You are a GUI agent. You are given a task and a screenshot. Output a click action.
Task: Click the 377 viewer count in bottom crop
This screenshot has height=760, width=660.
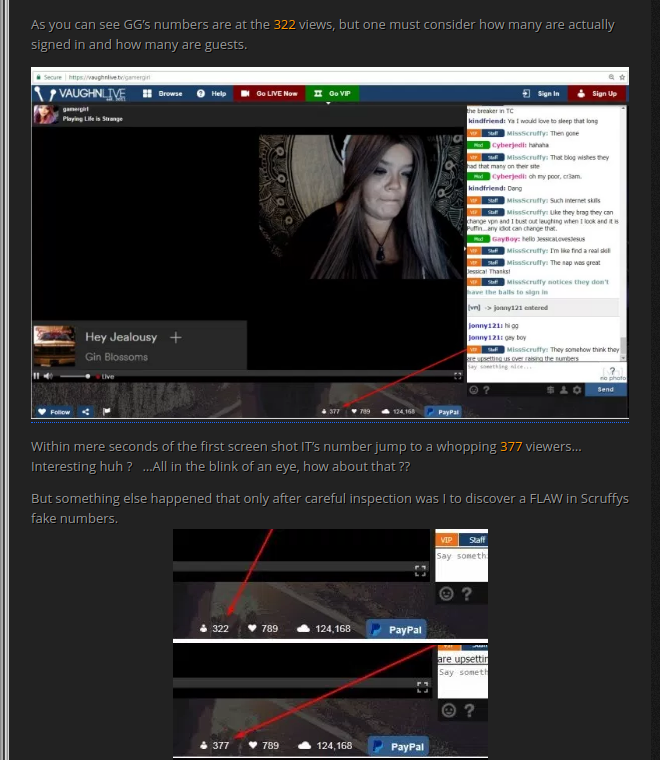(215, 745)
